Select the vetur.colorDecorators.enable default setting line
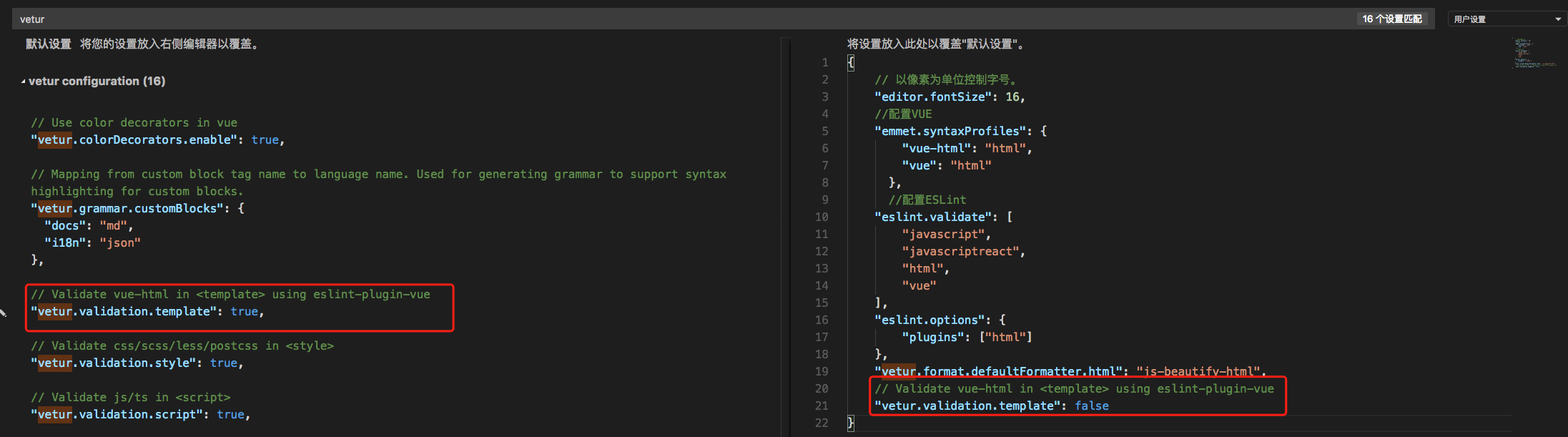 (158, 140)
